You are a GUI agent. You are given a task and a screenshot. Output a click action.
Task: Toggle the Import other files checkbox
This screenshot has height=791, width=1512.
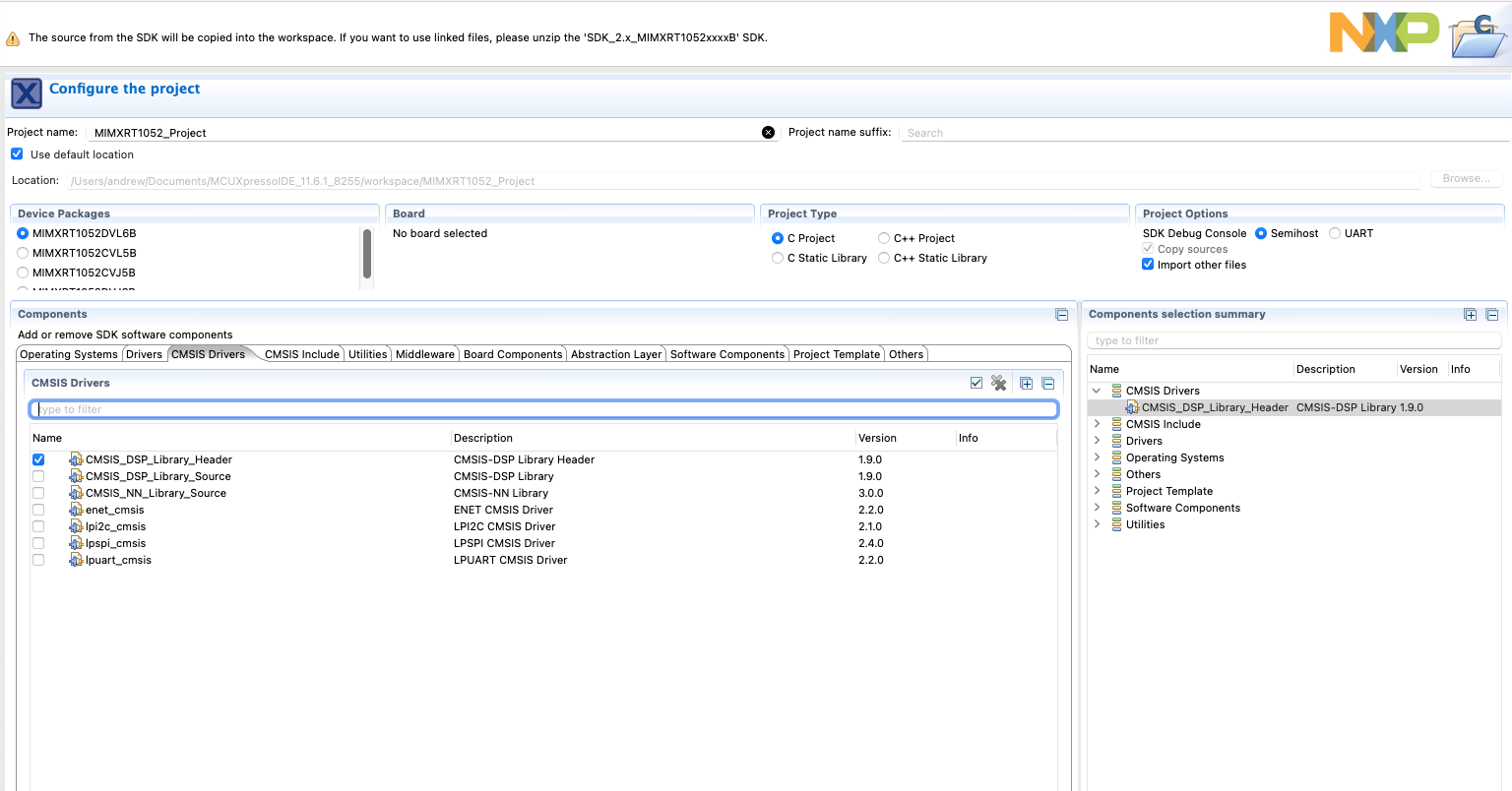pos(1147,264)
